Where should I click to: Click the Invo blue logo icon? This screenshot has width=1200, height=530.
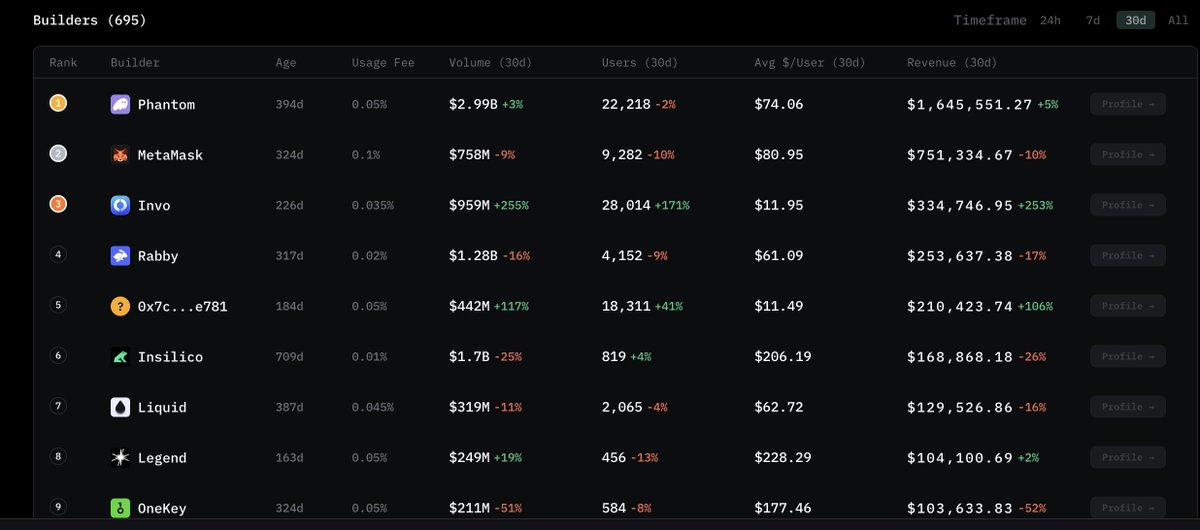120,205
